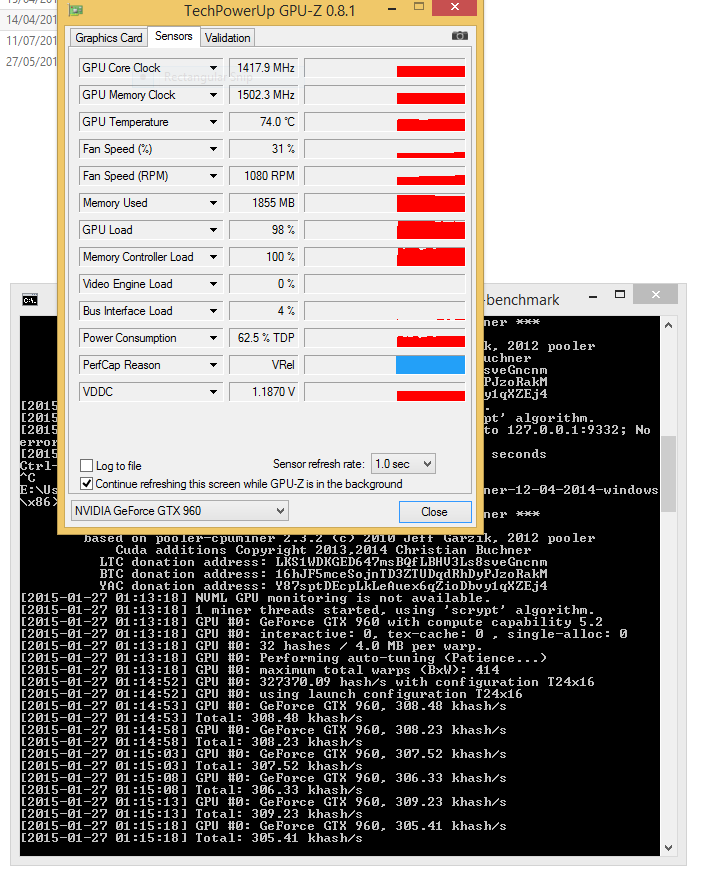
Task: Maximize the command prompt benchmark window
Action: [x=620, y=295]
